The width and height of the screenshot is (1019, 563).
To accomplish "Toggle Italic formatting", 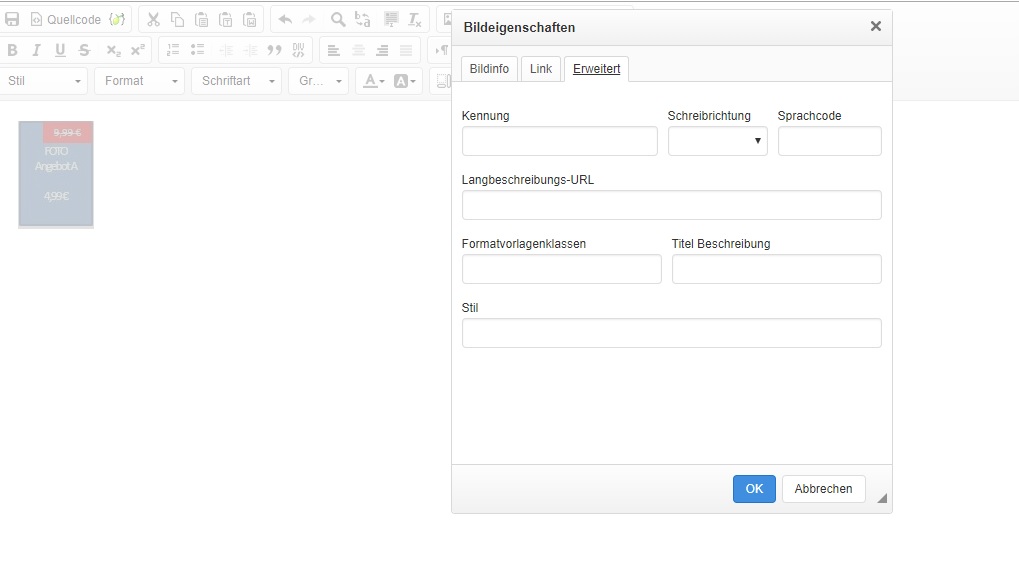I will click(36, 50).
